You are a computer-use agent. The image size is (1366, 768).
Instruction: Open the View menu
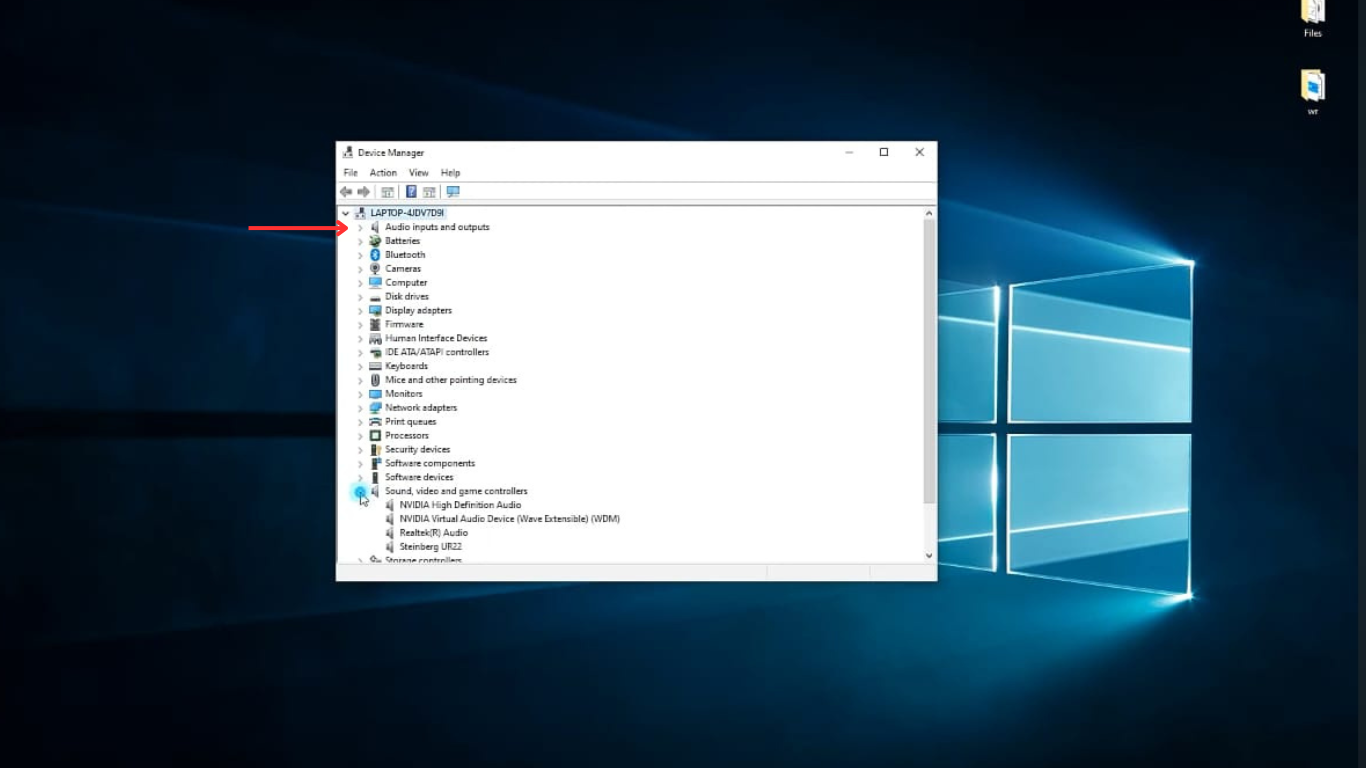[x=419, y=173]
